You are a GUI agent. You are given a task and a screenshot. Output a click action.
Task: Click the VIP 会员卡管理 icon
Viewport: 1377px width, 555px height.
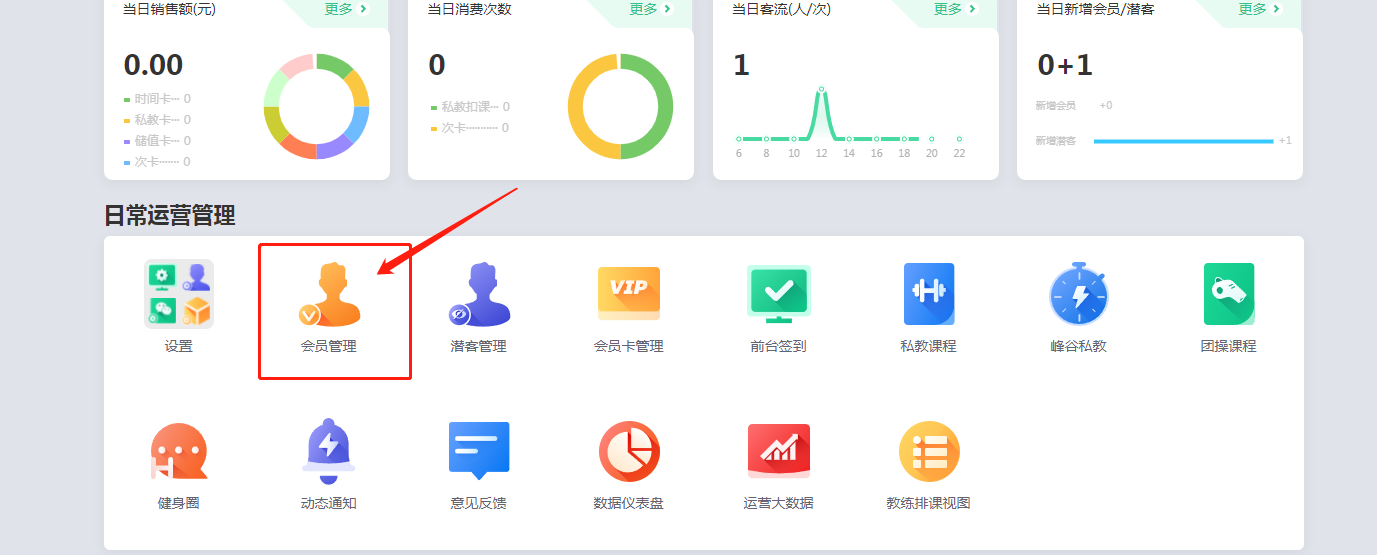(x=628, y=294)
